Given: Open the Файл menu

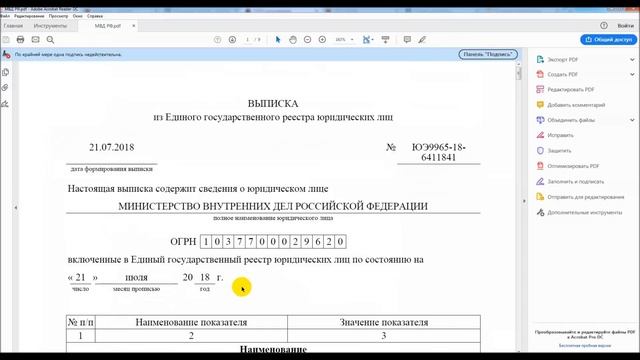Looking at the screenshot, I should (x=5, y=16).
